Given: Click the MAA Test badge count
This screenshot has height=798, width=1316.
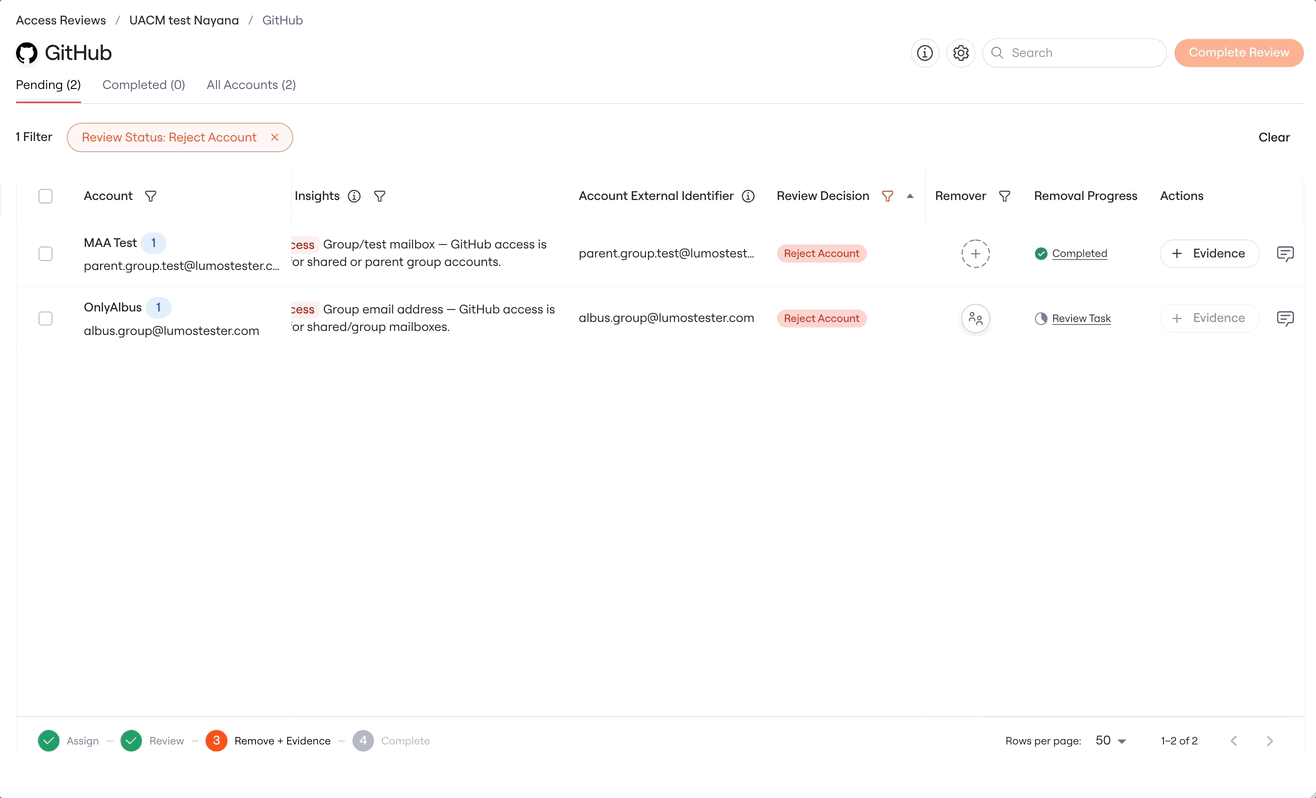Looking at the screenshot, I should tap(154, 243).
